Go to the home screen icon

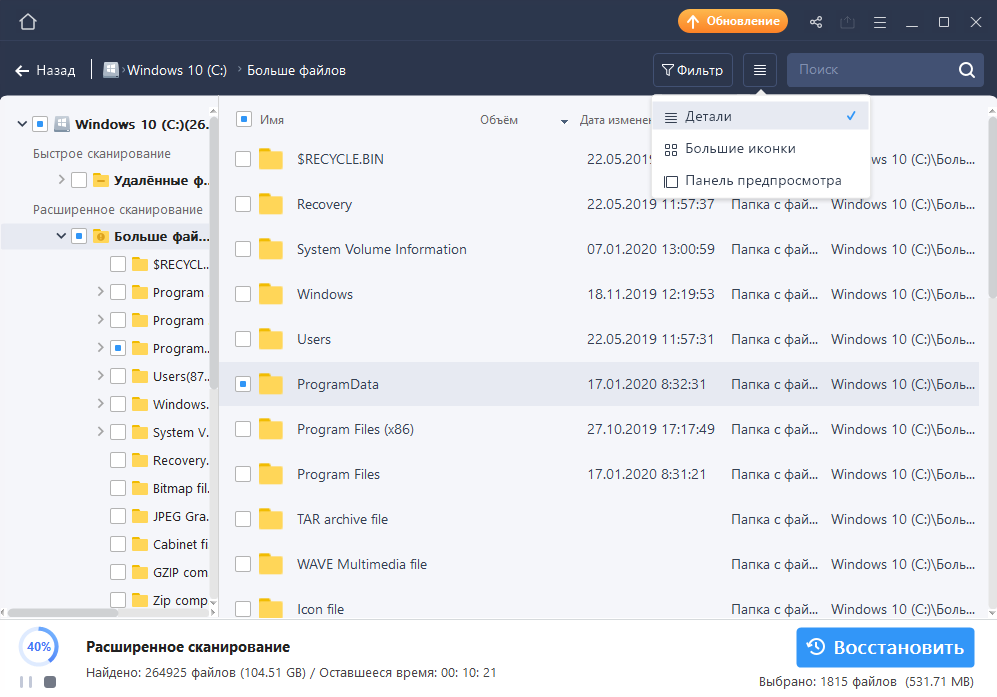click(28, 22)
